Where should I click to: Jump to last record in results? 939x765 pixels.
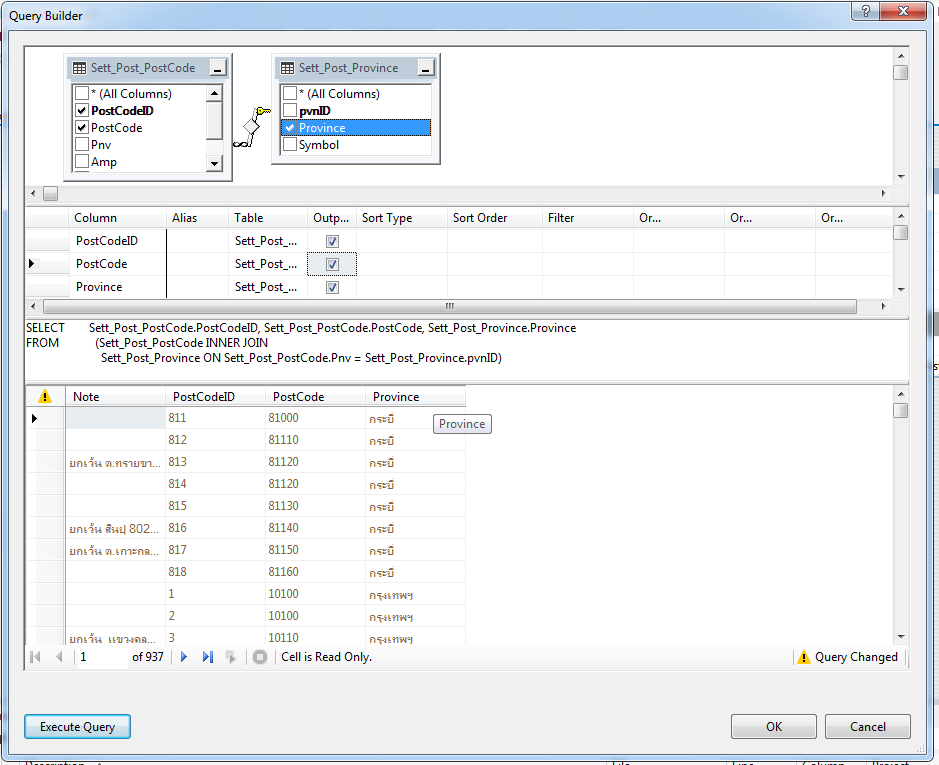(208, 657)
